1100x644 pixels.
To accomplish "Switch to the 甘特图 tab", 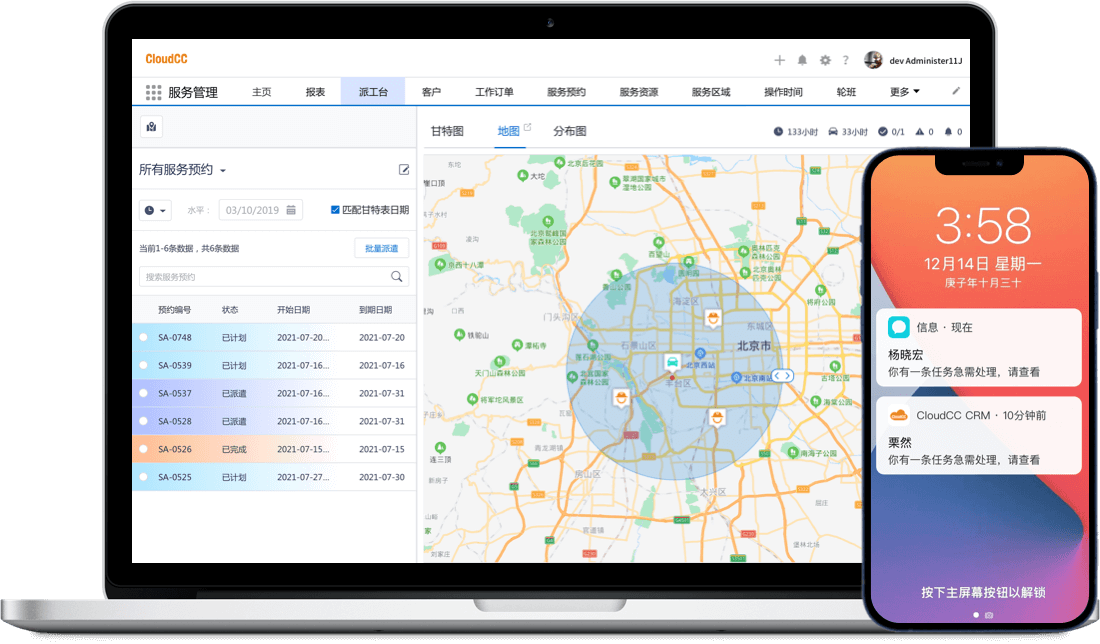I will pyautogui.click(x=447, y=131).
